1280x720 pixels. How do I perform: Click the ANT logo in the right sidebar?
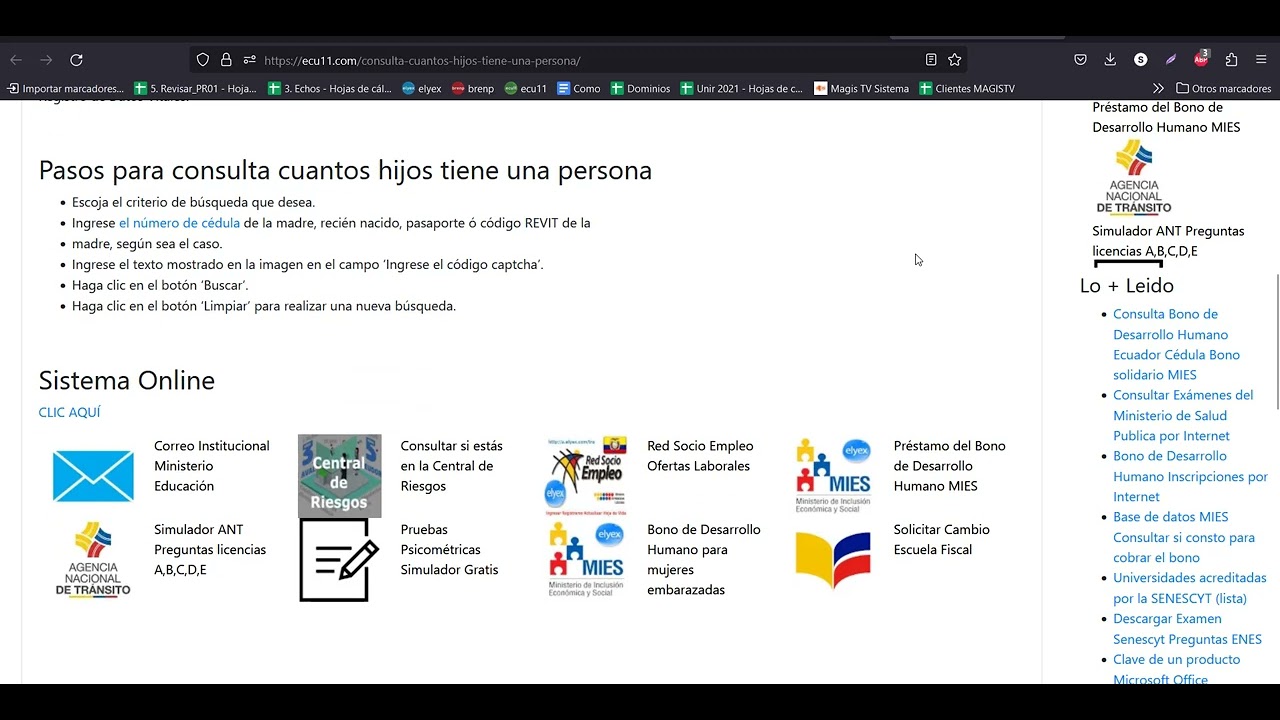tap(1134, 178)
